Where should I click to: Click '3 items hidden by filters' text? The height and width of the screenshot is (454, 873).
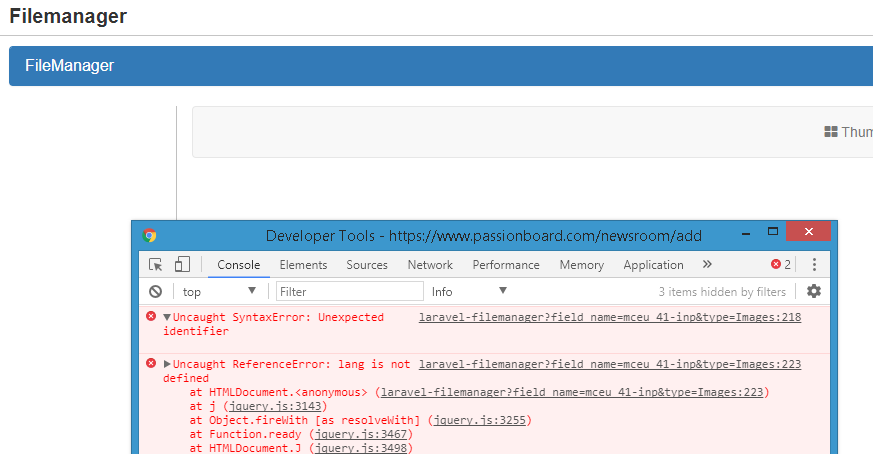tap(722, 291)
